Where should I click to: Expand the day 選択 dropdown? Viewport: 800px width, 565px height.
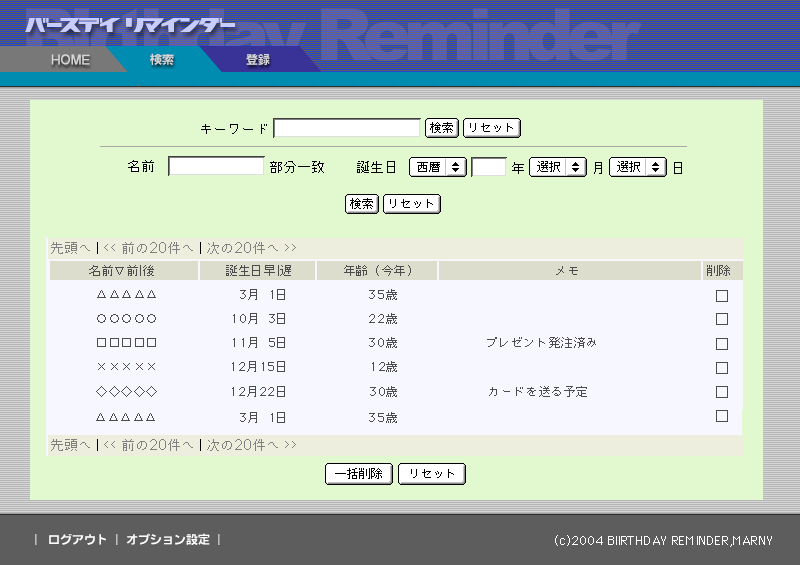(x=637, y=168)
